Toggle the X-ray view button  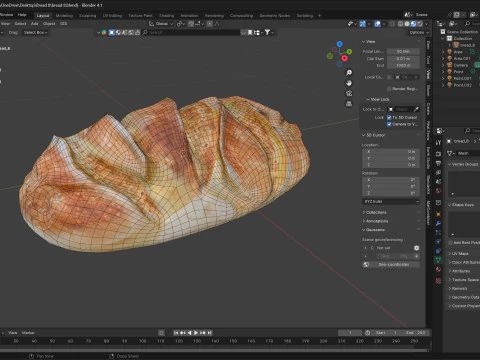tap(393, 24)
